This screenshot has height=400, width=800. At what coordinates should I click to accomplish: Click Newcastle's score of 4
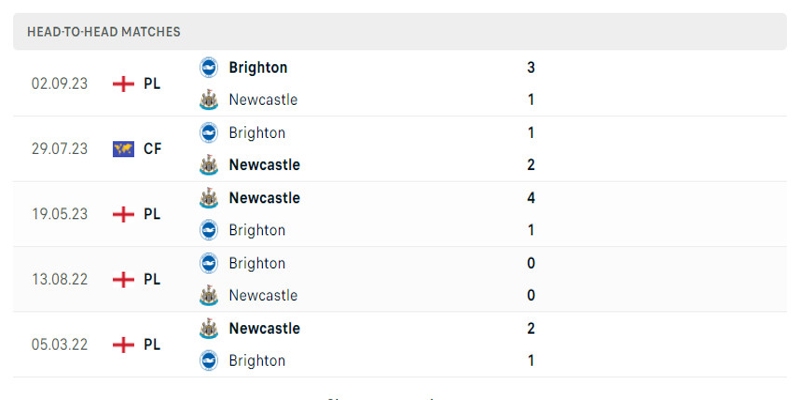[531, 198]
